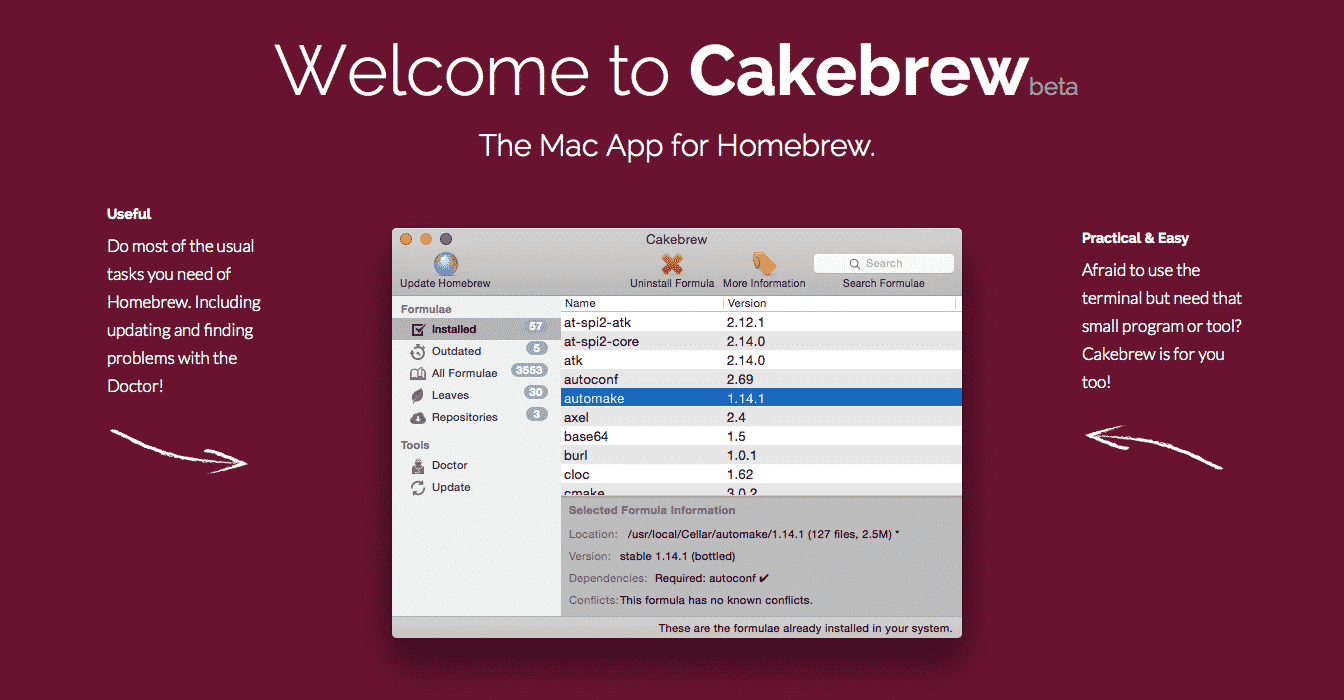Sort by the Name column header

642,303
